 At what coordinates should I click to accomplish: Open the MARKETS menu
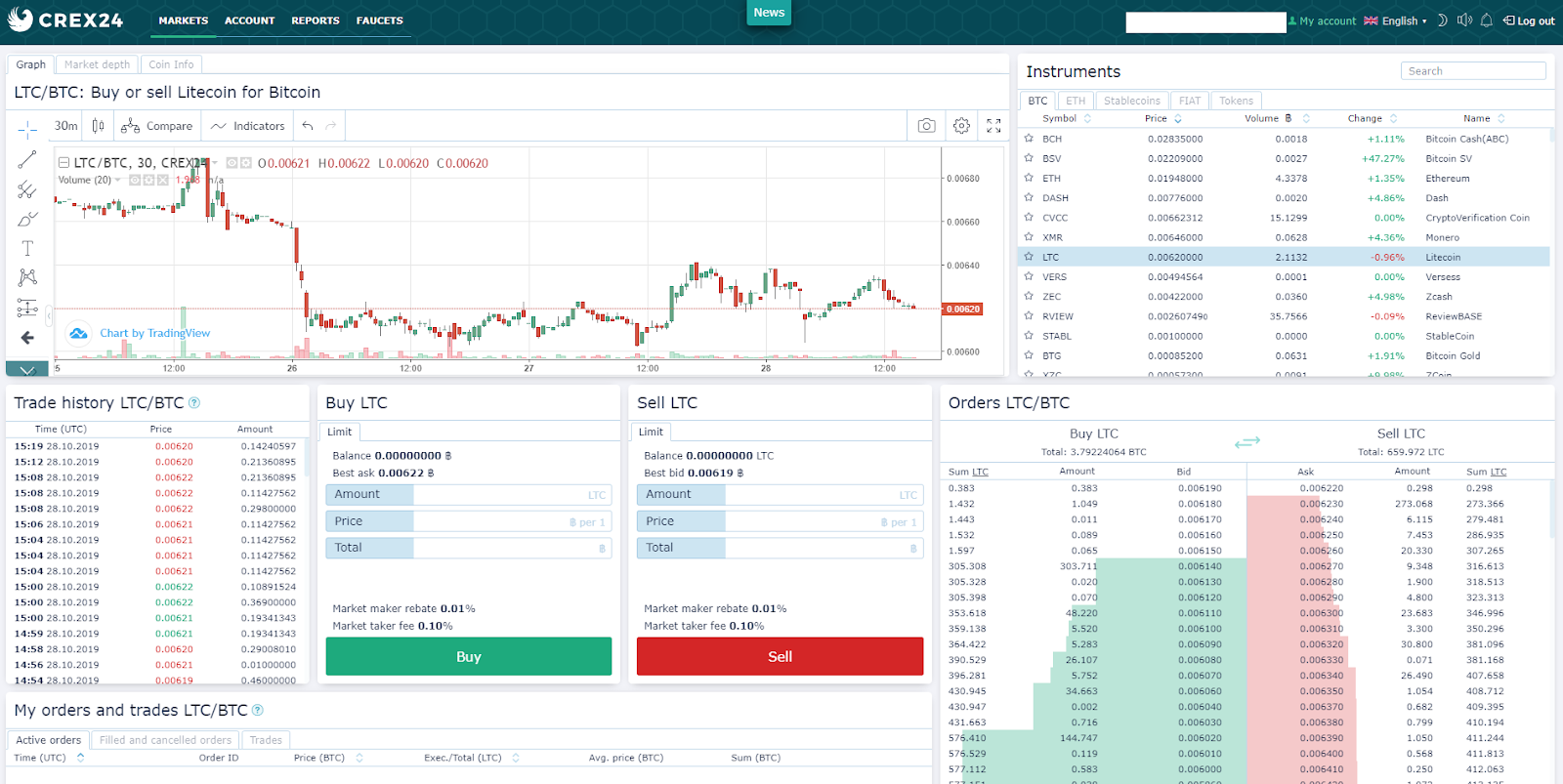[184, 21]
